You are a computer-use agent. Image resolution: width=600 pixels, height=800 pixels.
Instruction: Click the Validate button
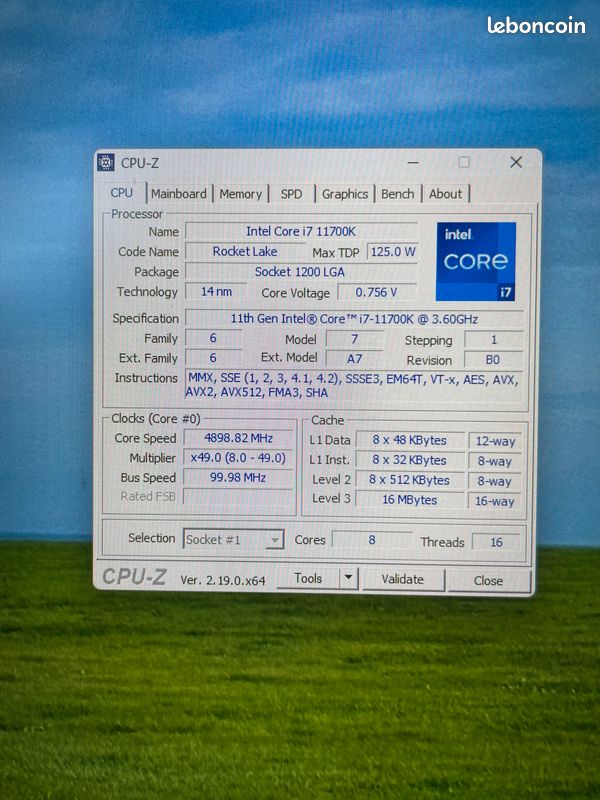403,580
